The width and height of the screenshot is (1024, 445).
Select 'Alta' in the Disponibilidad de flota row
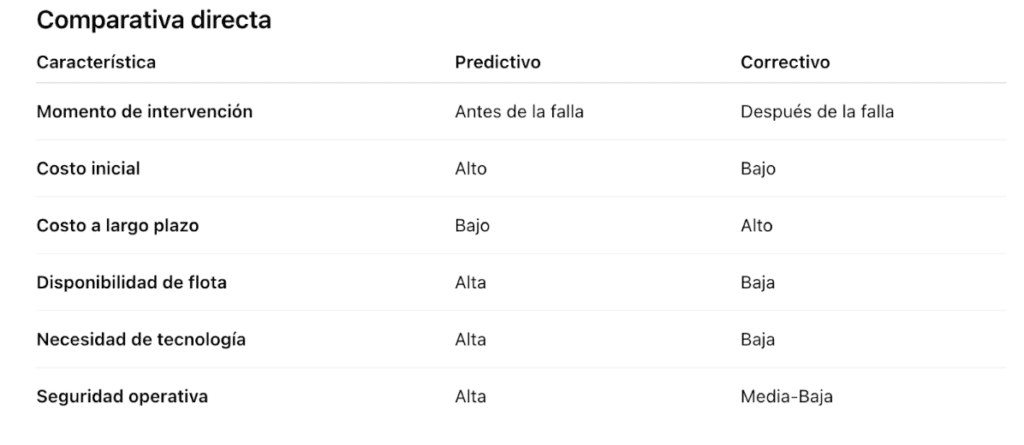click(470, 282)
